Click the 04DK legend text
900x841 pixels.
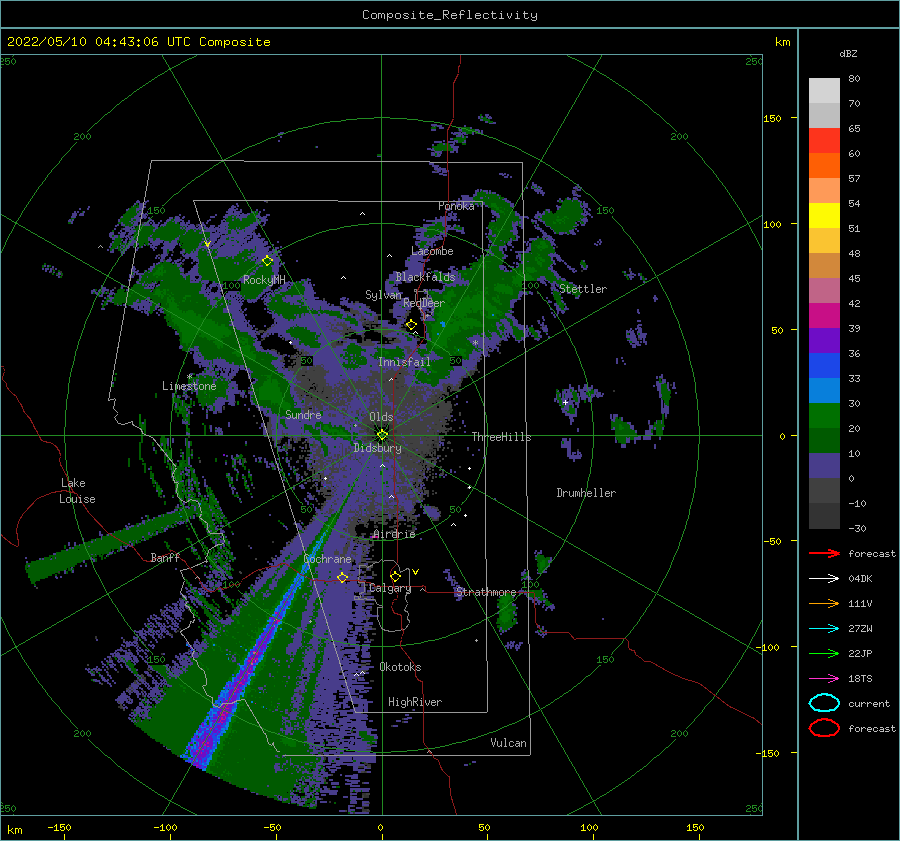(860, 579)
